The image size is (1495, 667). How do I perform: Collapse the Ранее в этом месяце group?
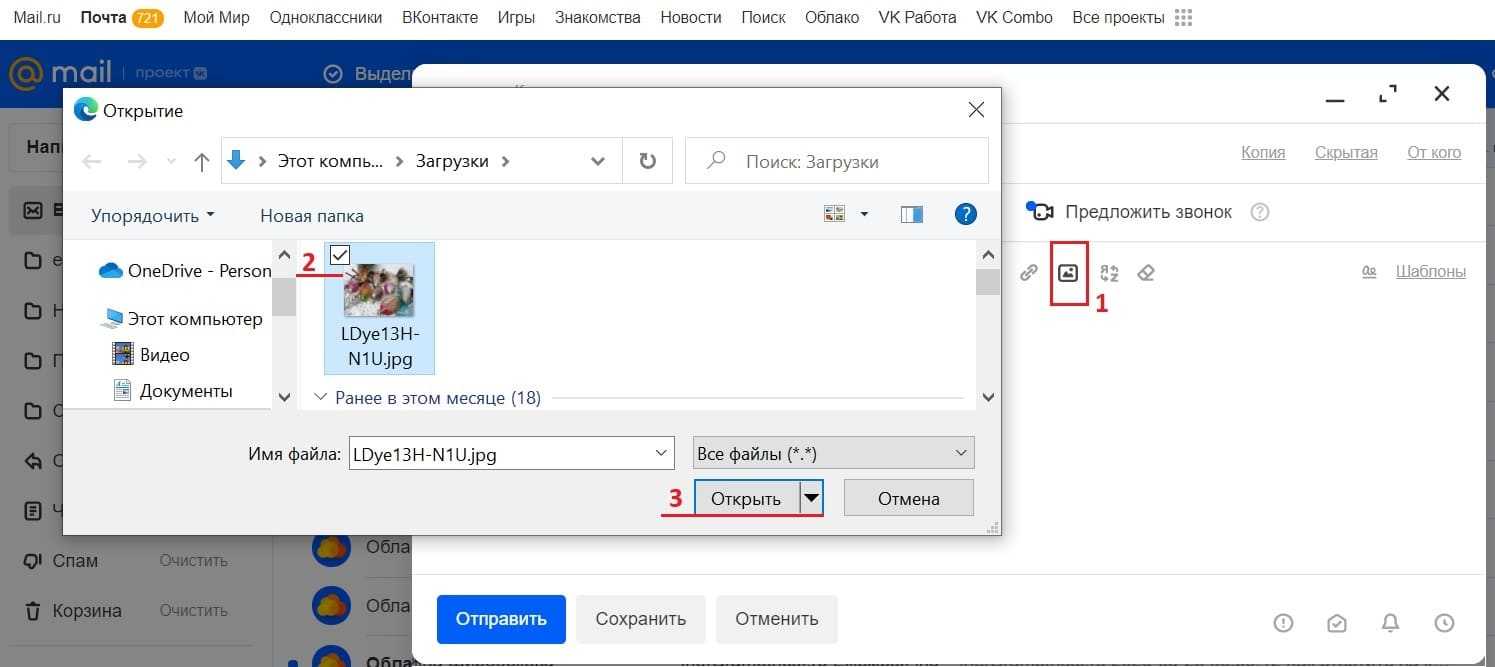(x=321, y=398)
